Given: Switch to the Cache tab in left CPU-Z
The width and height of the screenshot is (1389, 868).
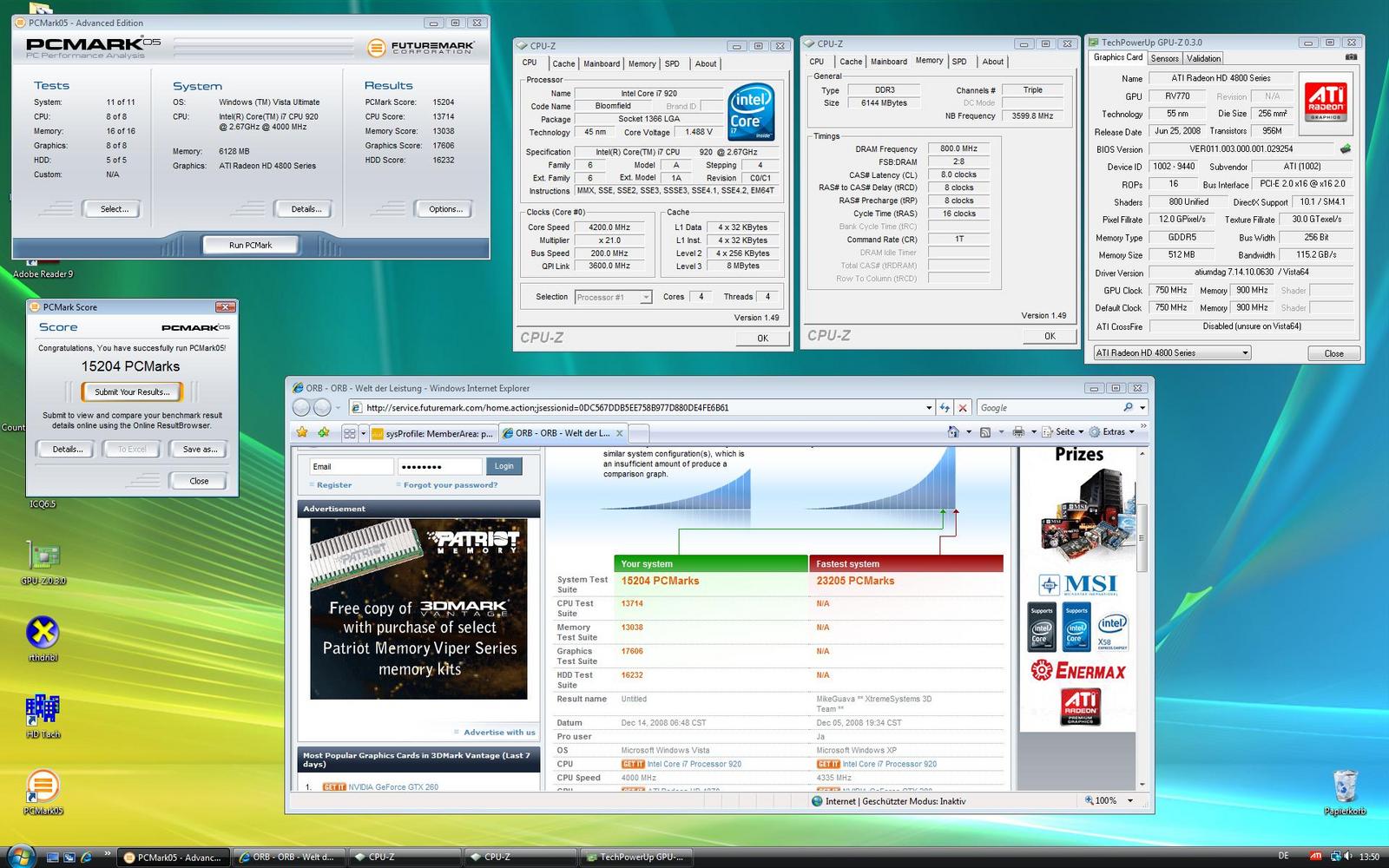Looking at the screenshot, I should (x=563, y=63).
